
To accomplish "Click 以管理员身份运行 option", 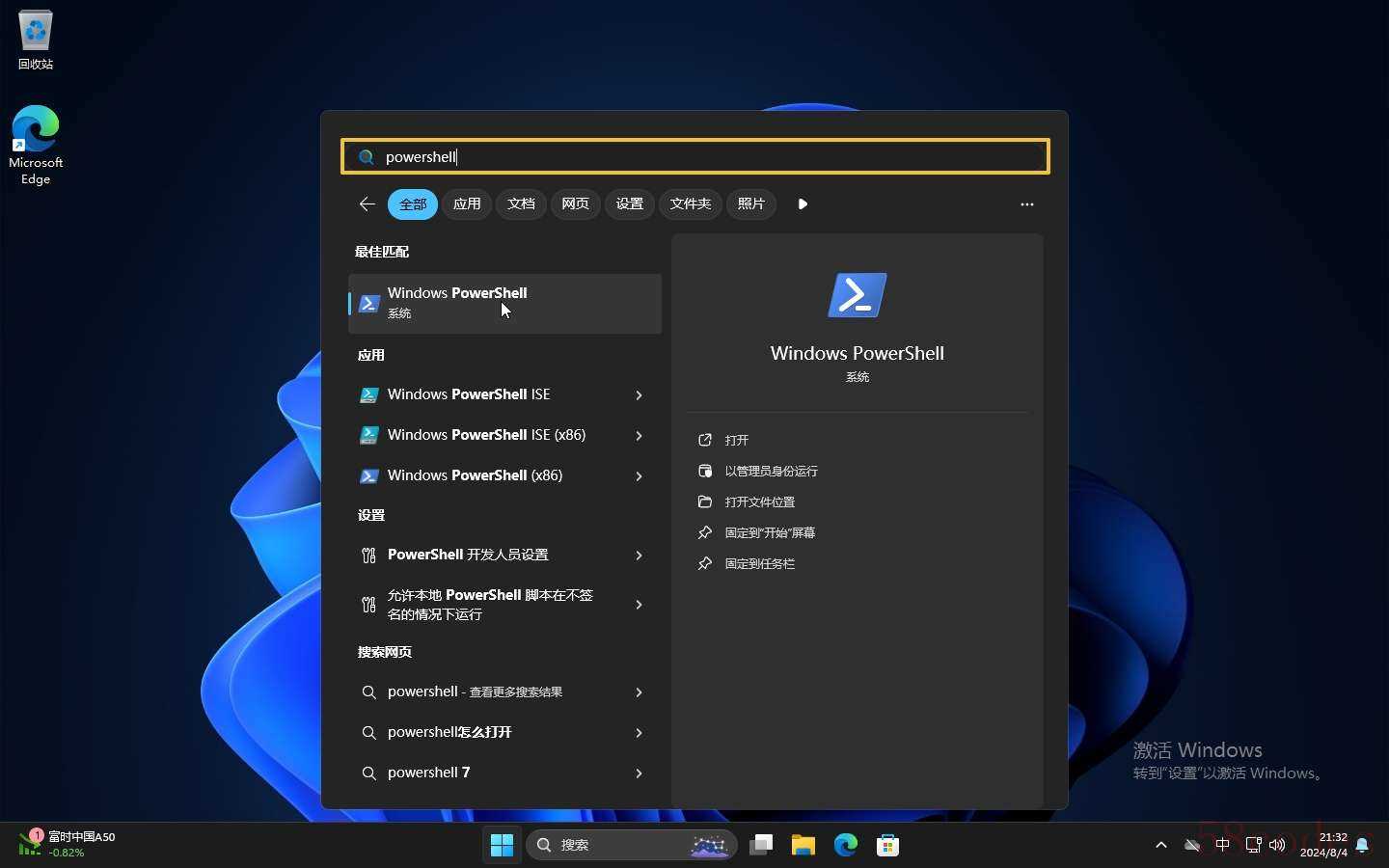I will click(x=771, y=471).
